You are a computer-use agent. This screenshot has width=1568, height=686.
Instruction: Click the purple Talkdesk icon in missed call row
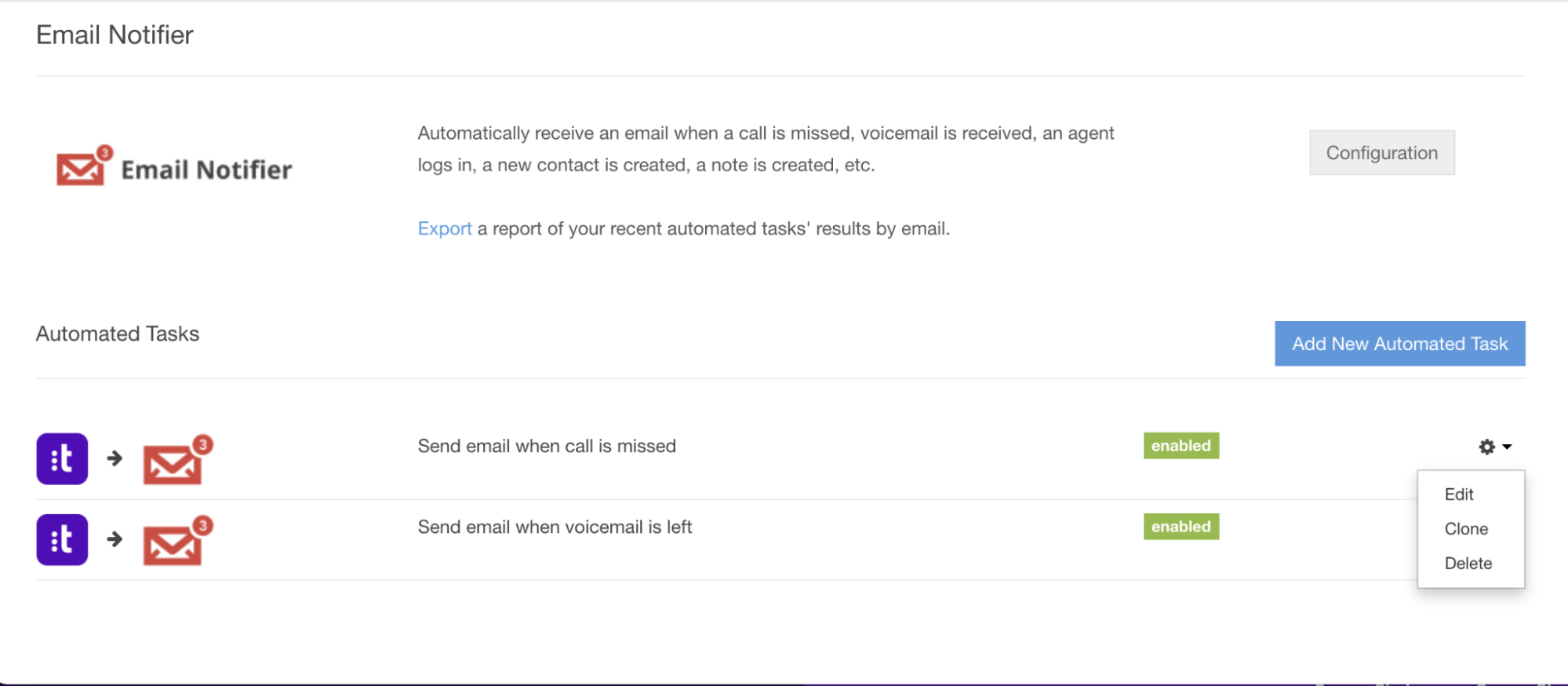pyautogui.click(x=62, y=458)
